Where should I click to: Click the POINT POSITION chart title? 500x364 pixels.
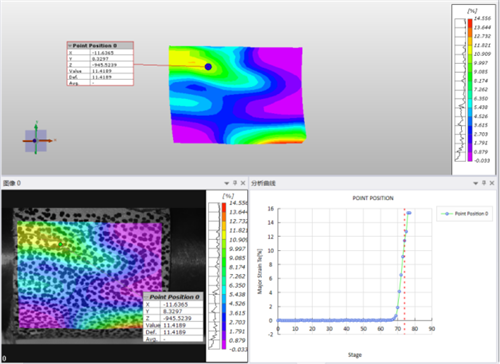tap(373, 198)
